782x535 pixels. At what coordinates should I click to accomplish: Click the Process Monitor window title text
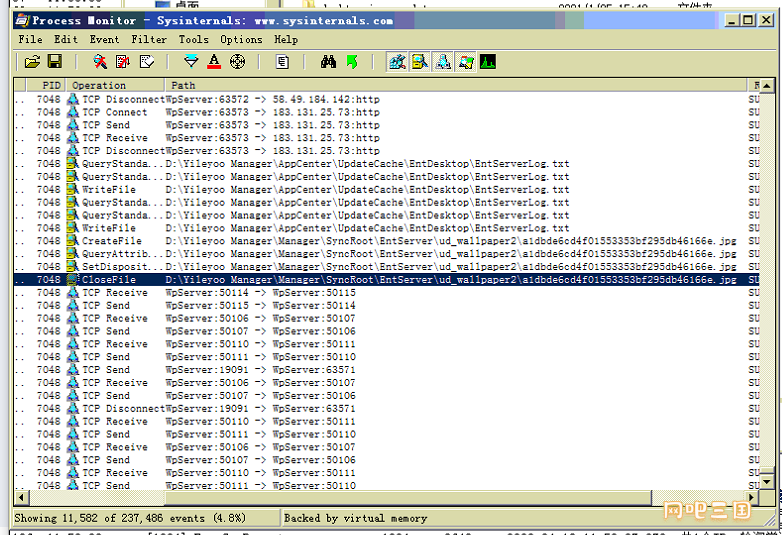click(x=212, y=20)
